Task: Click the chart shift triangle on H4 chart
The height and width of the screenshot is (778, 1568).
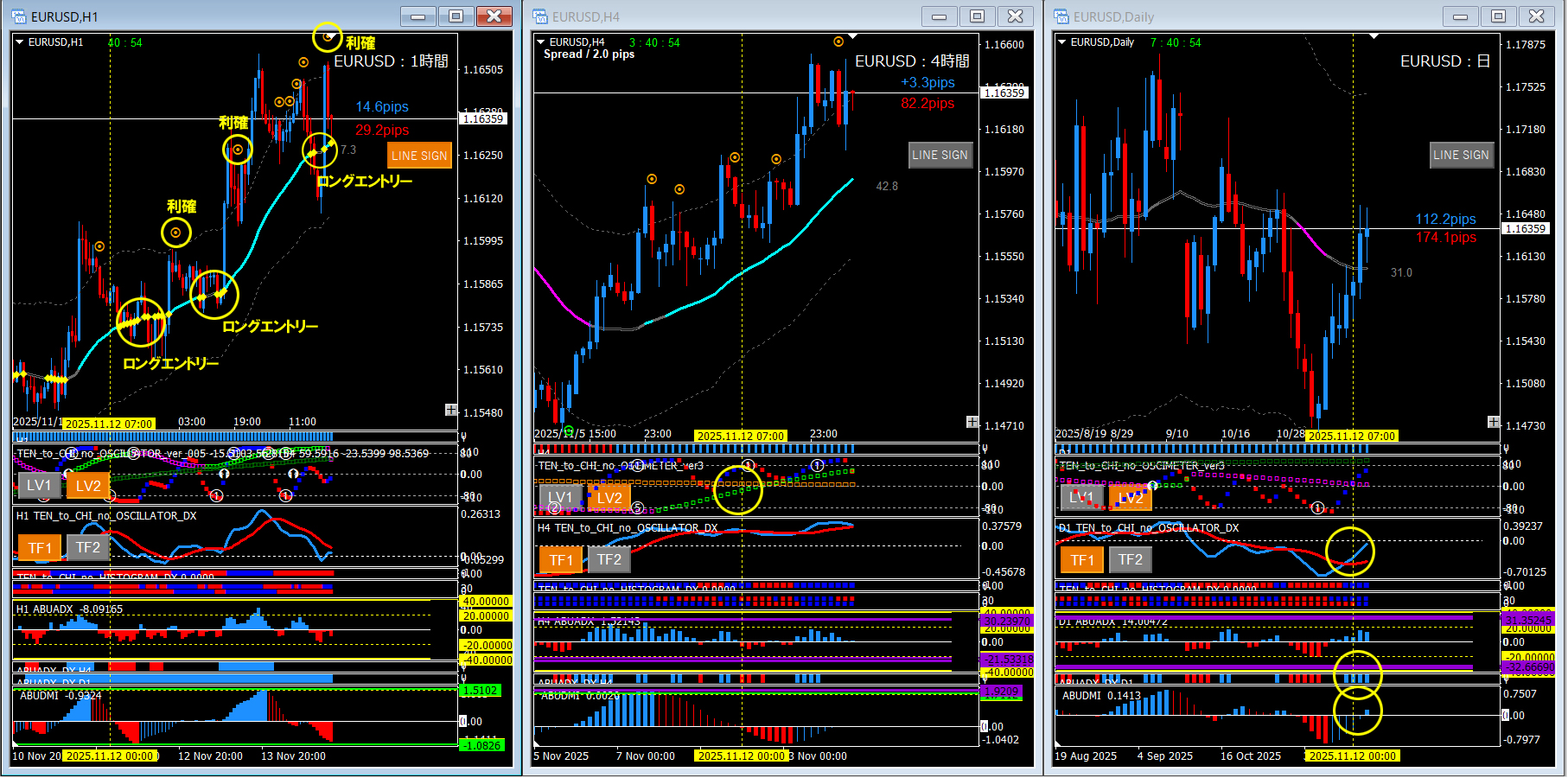Action: coord(852,37)
